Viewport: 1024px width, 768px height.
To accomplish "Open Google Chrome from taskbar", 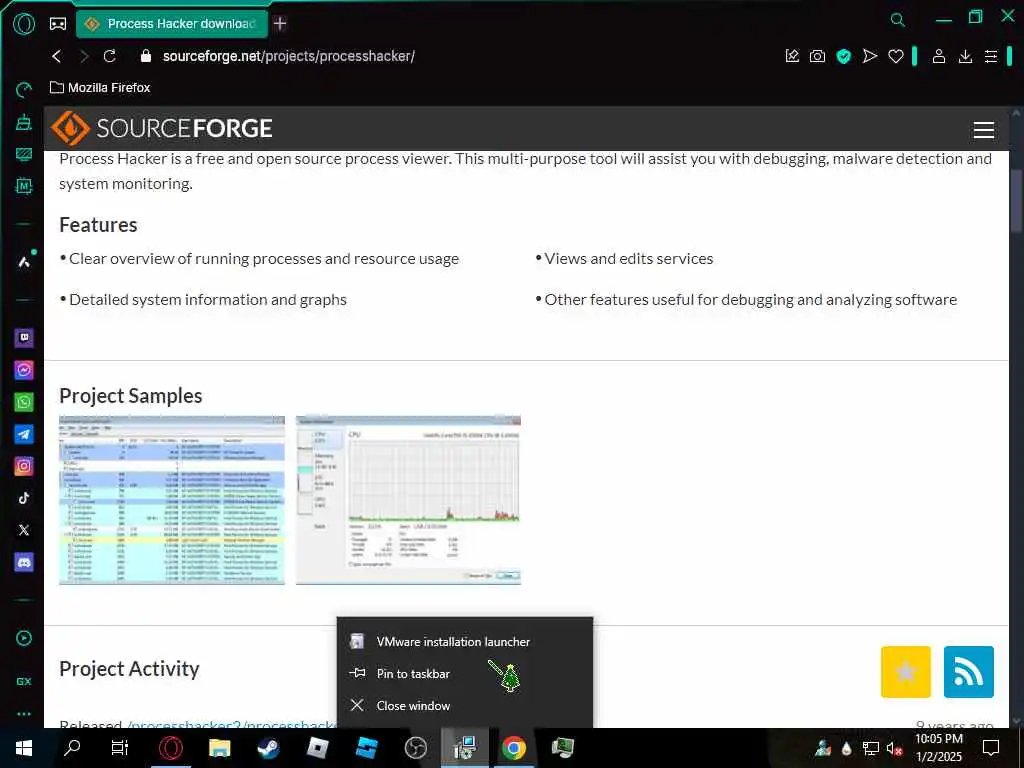I will 513,748.
